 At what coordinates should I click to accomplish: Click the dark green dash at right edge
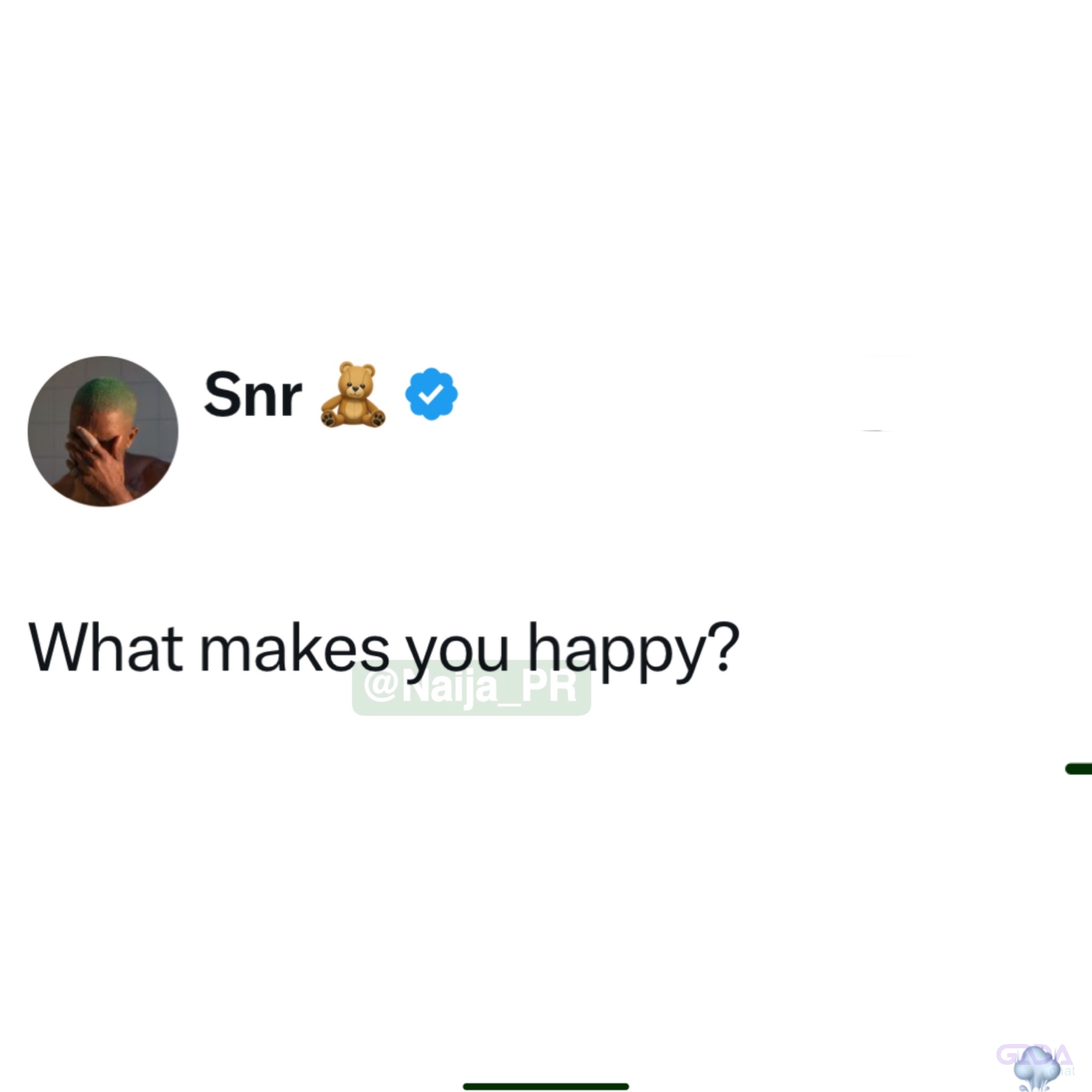(1079, 769)
